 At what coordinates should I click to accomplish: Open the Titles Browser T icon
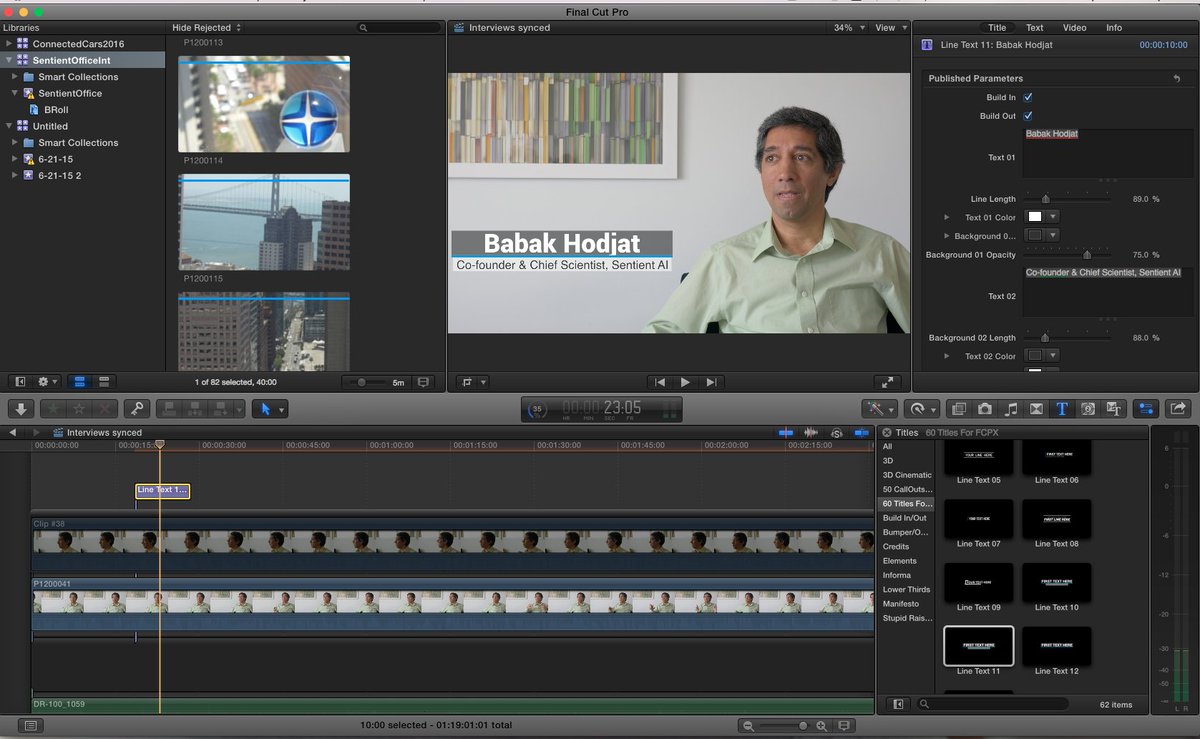[x=1062, y=409]
